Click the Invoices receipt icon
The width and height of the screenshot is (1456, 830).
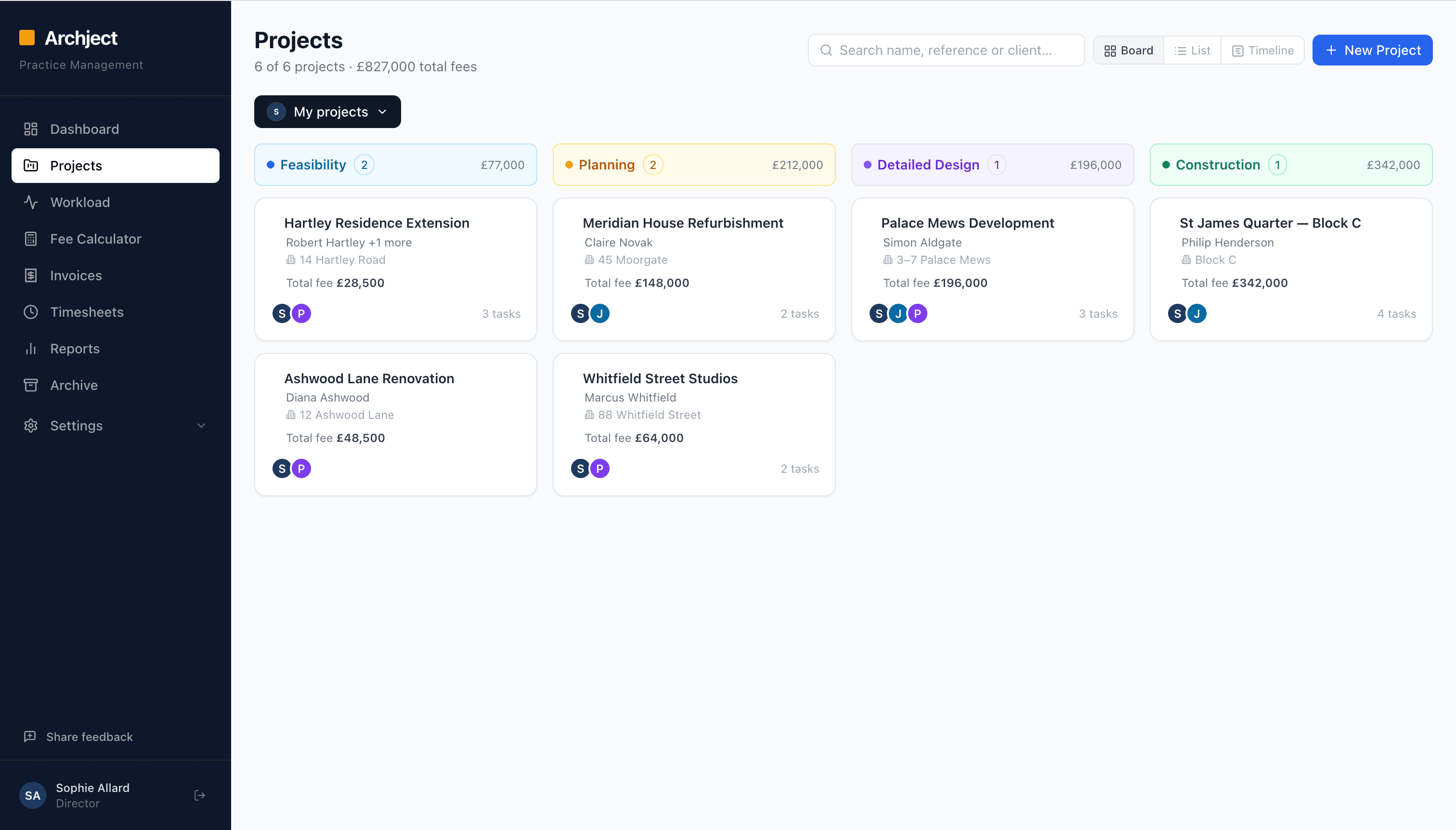coord(31,275)
